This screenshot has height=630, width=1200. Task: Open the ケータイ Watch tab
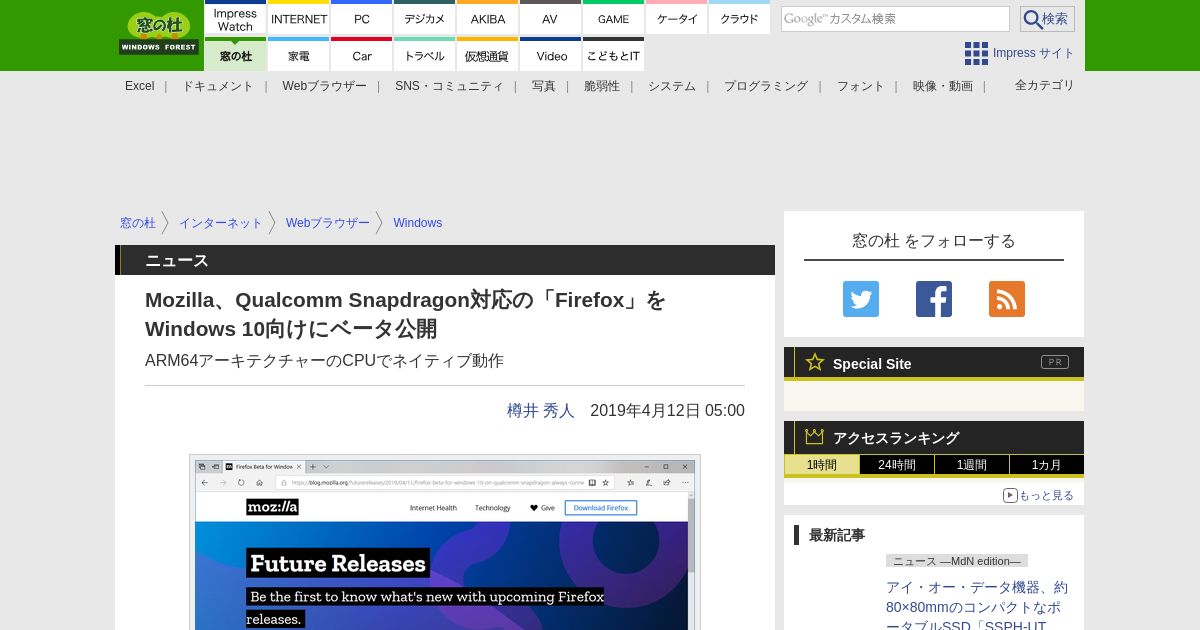677,18
